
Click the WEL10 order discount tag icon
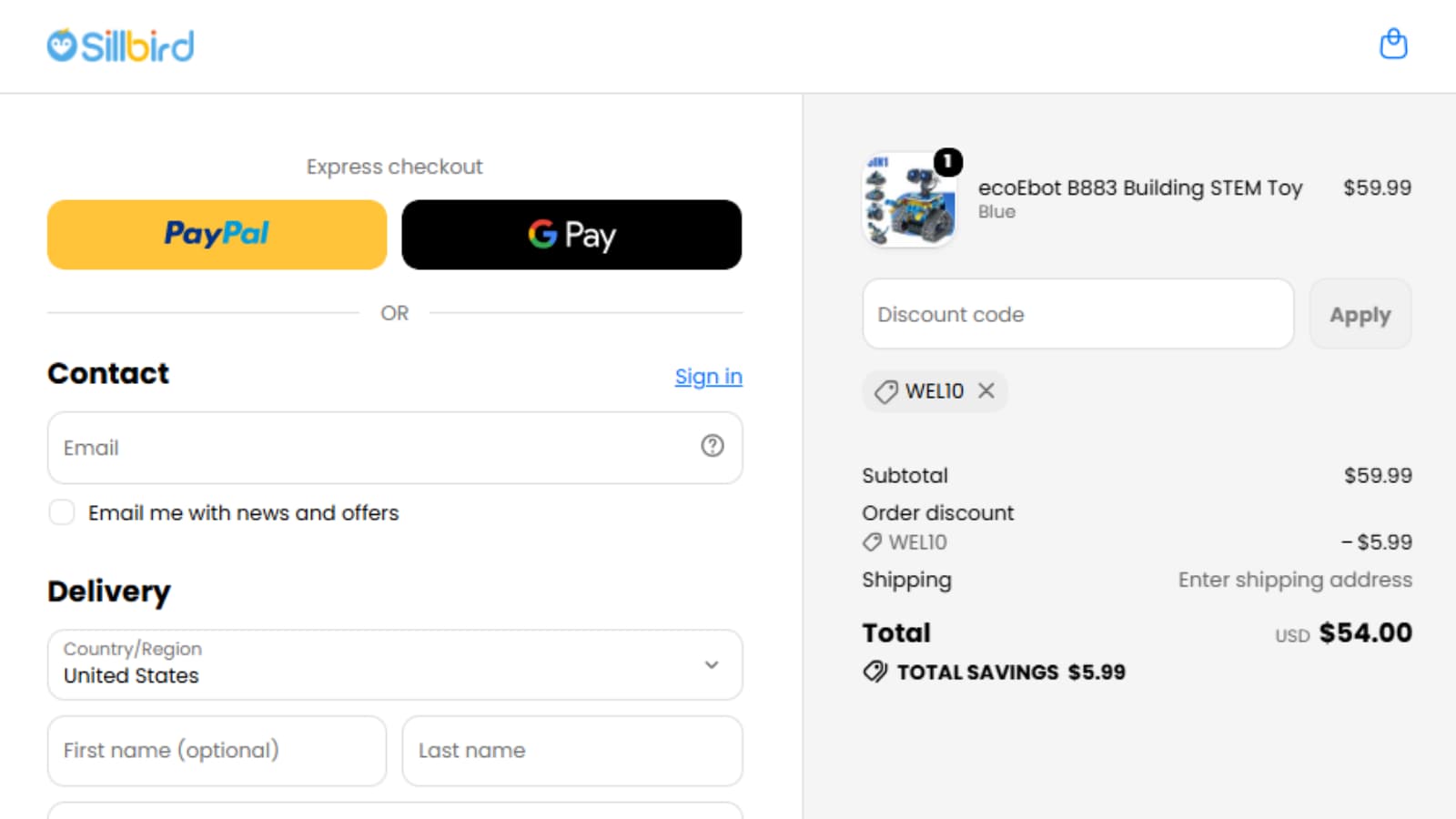[872, 541]
